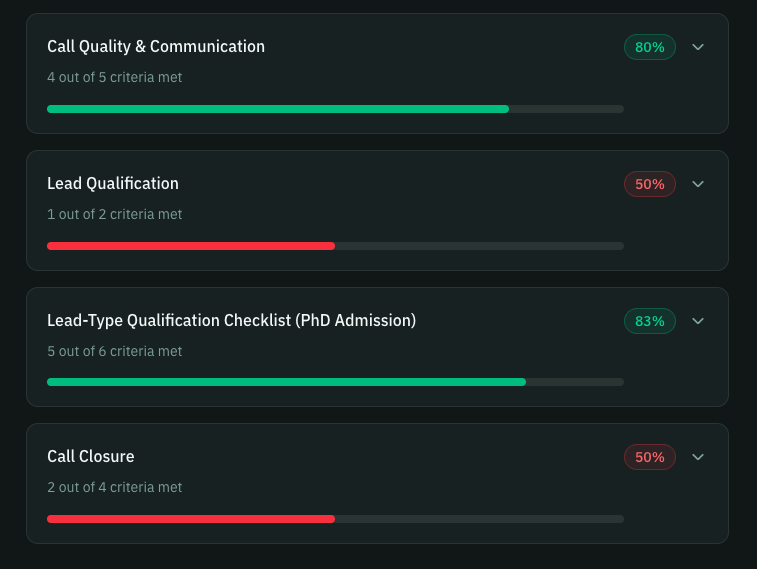
Task: Click Lead-Type Qualification Checklist (PhD Admission) title
Action: click(231, 320)
